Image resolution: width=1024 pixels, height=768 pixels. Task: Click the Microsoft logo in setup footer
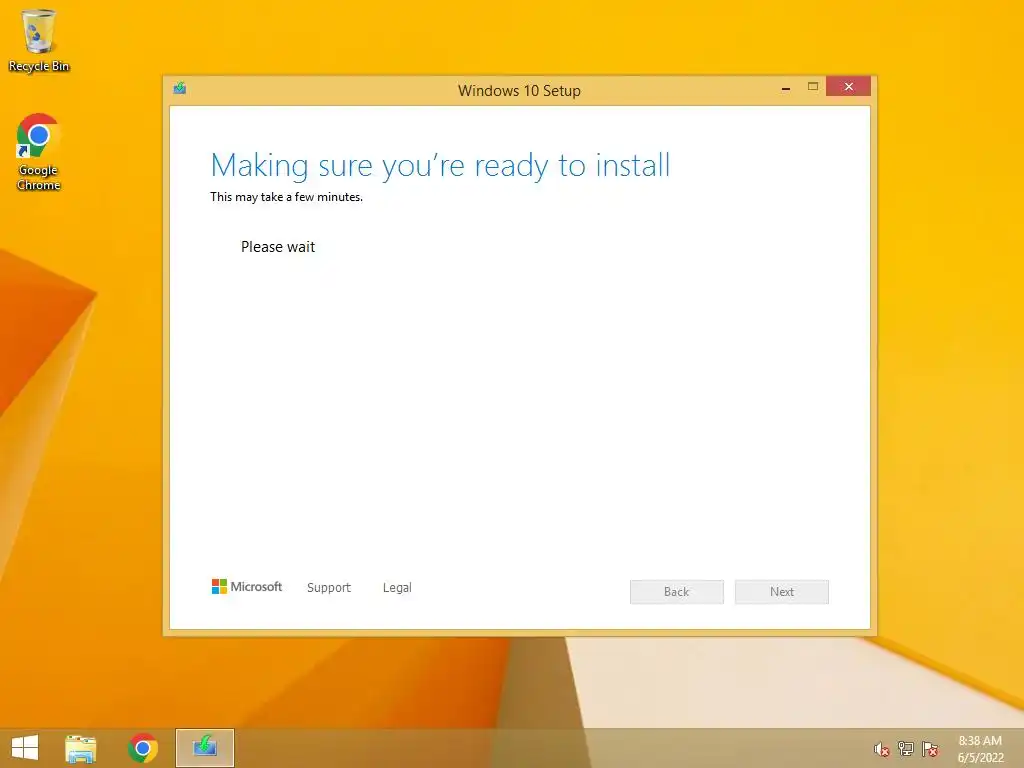click(247, 586)
